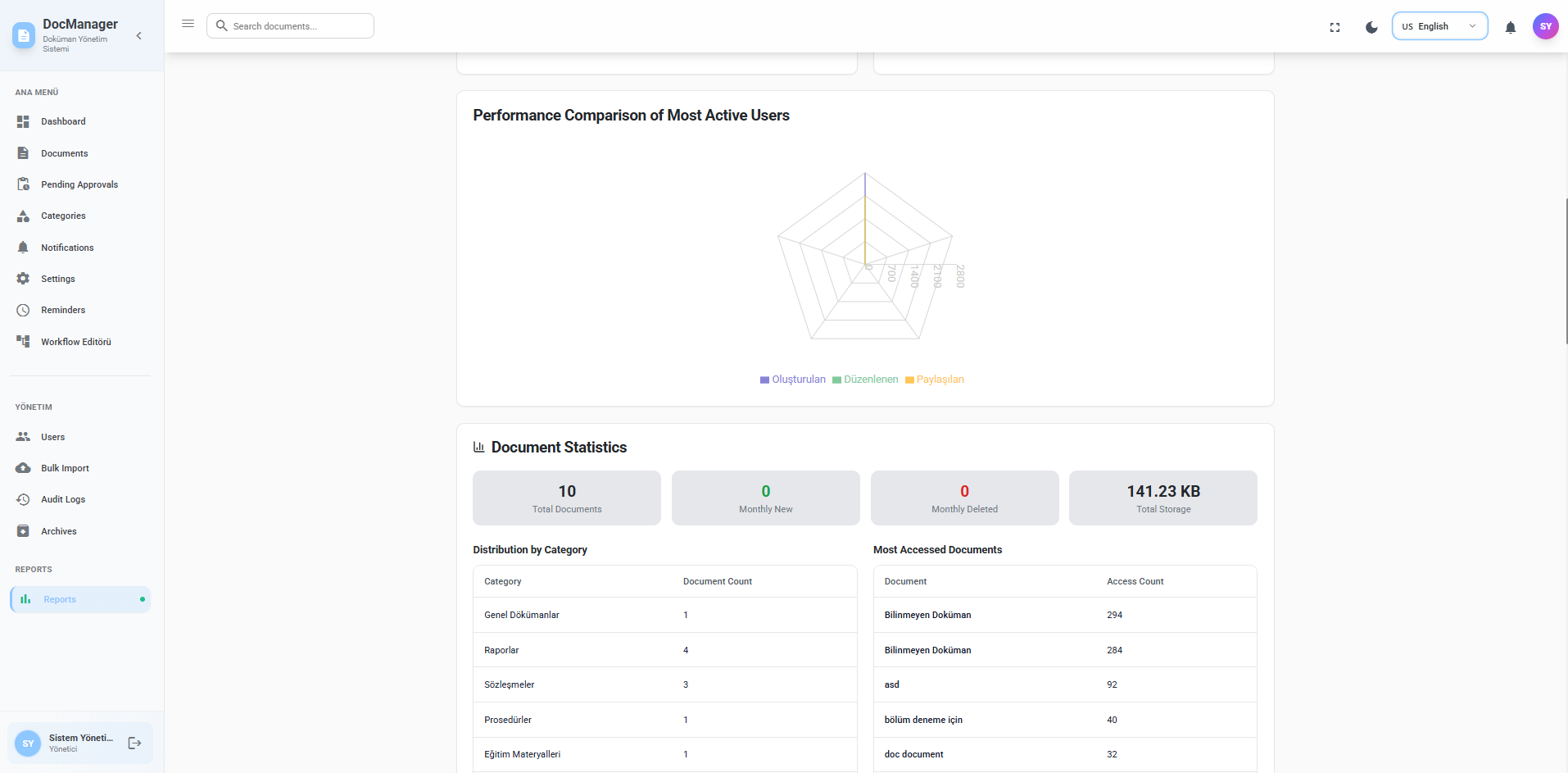Open notifications with the bell icon

1510,27
